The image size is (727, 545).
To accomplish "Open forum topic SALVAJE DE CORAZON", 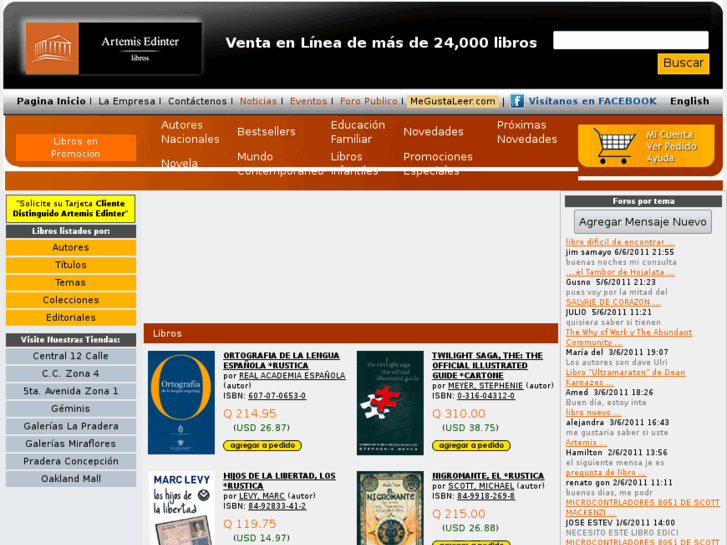I will point(613,302).
